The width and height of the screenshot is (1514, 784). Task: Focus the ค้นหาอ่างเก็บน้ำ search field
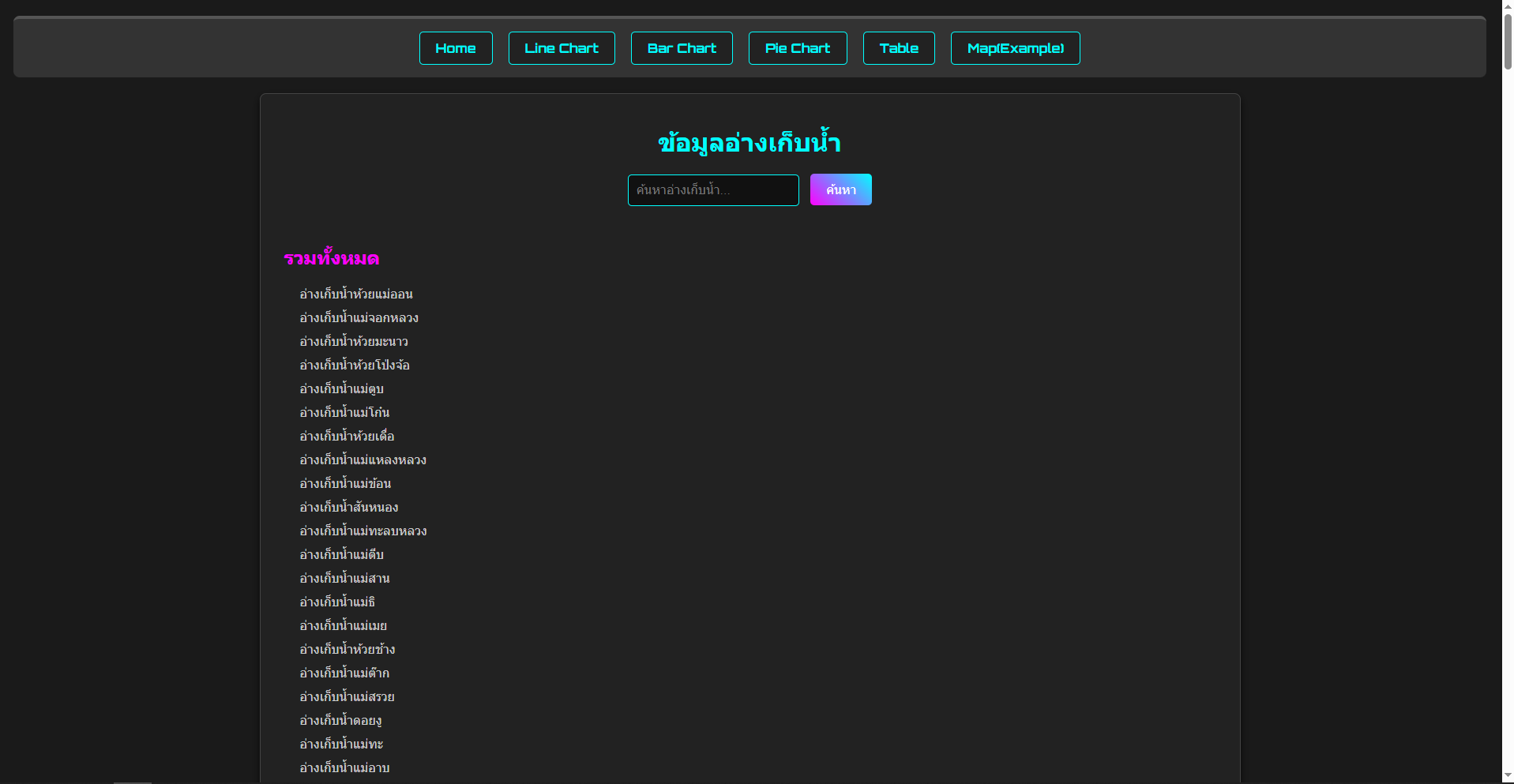coord(712,190)
